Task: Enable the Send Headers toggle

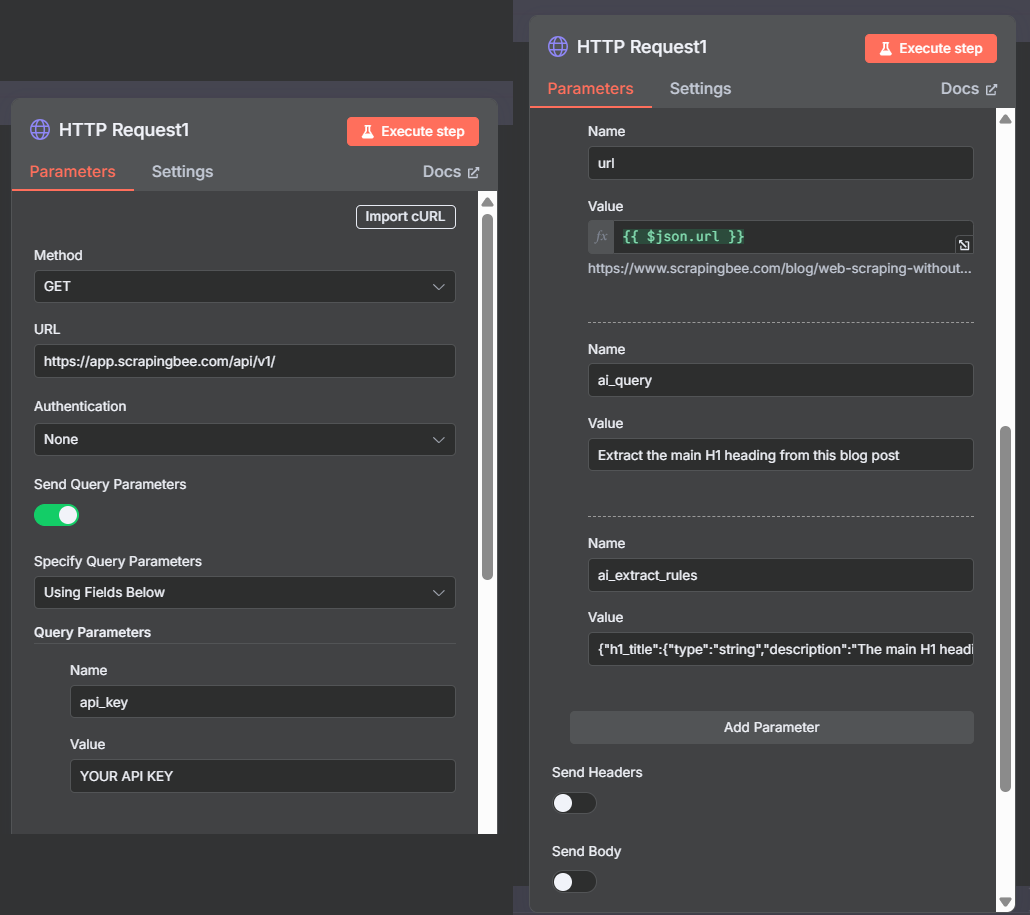Action: click(574, 803)
